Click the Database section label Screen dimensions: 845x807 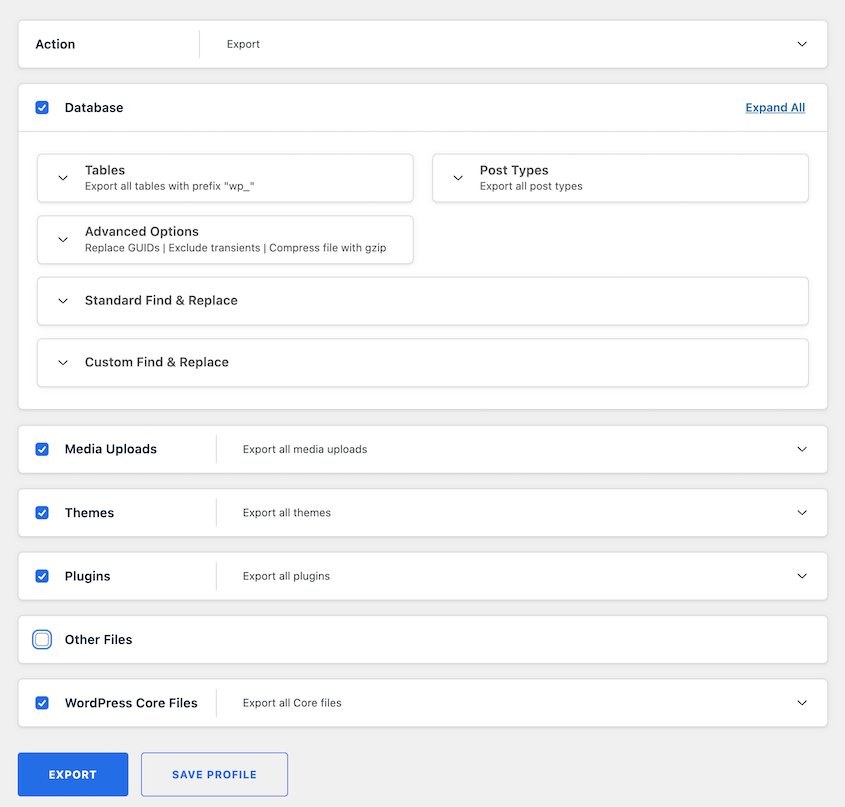[94, 108]
